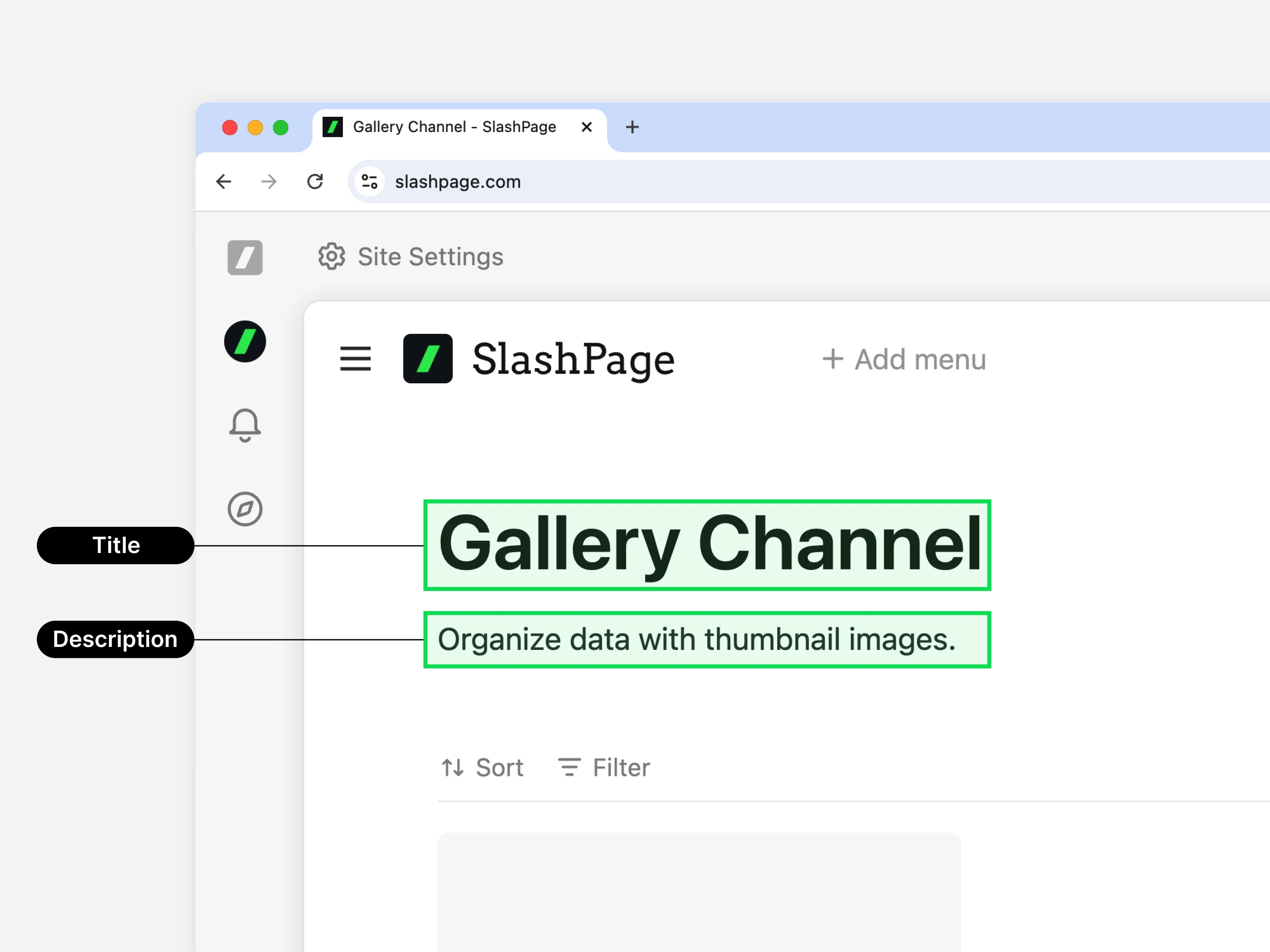This screenshot has height=952, width=1270.
Task: Open the compass explore icon
Action: tap(245, 509)
